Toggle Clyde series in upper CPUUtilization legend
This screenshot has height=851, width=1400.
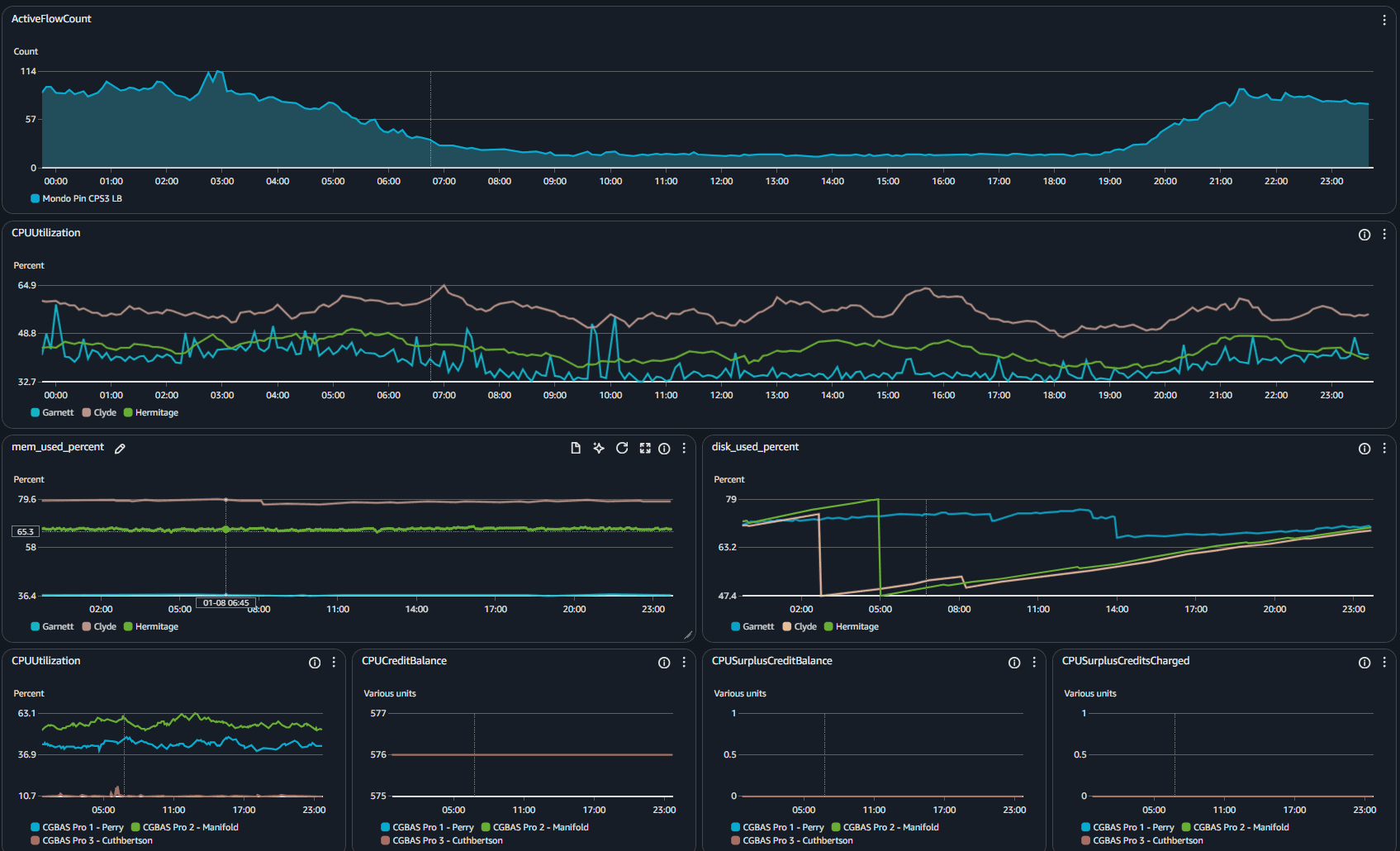click(99, 412)
